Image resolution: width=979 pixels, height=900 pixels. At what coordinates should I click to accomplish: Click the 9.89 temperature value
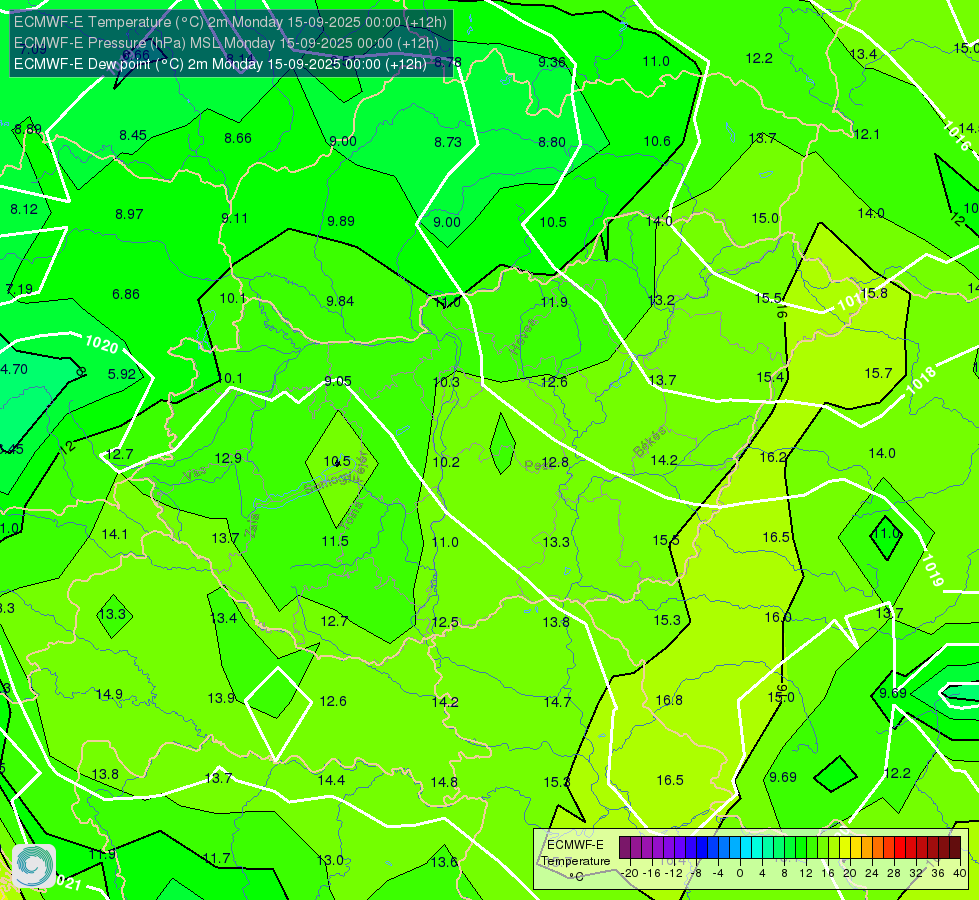(341, 221)
